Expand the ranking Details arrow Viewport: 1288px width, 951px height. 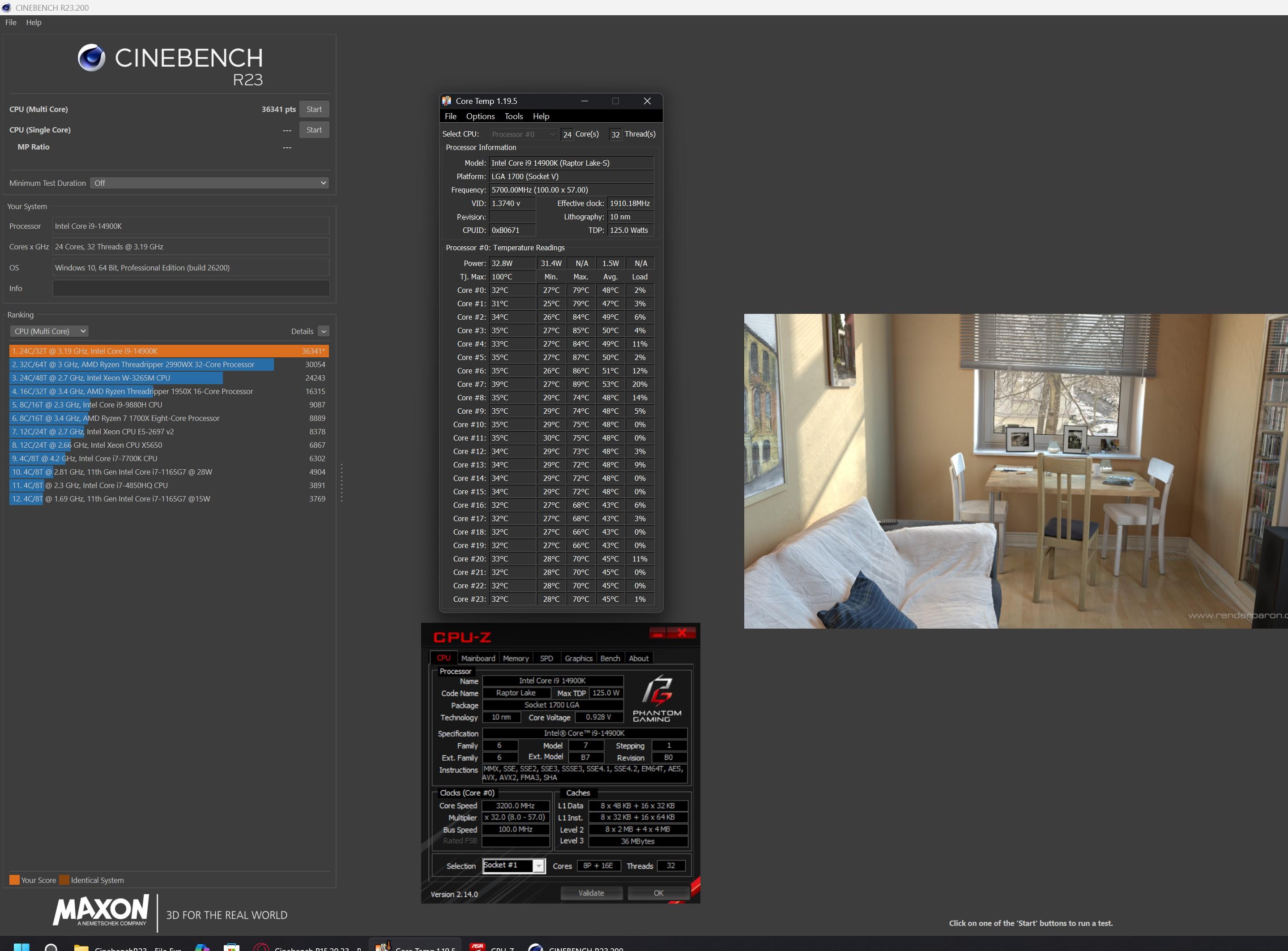click(x=323, y=331)
